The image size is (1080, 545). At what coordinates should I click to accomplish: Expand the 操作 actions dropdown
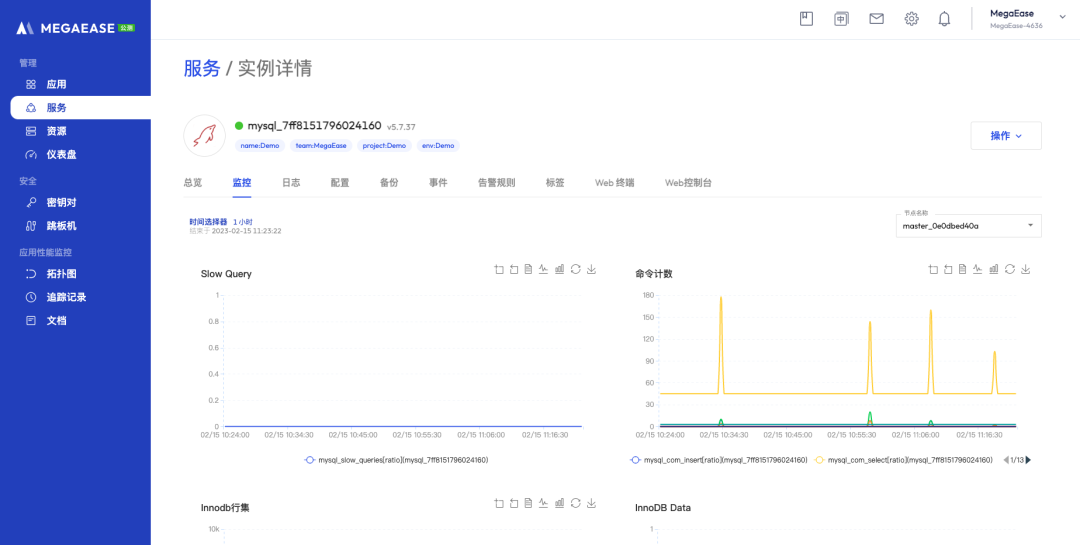point(1005,136)
